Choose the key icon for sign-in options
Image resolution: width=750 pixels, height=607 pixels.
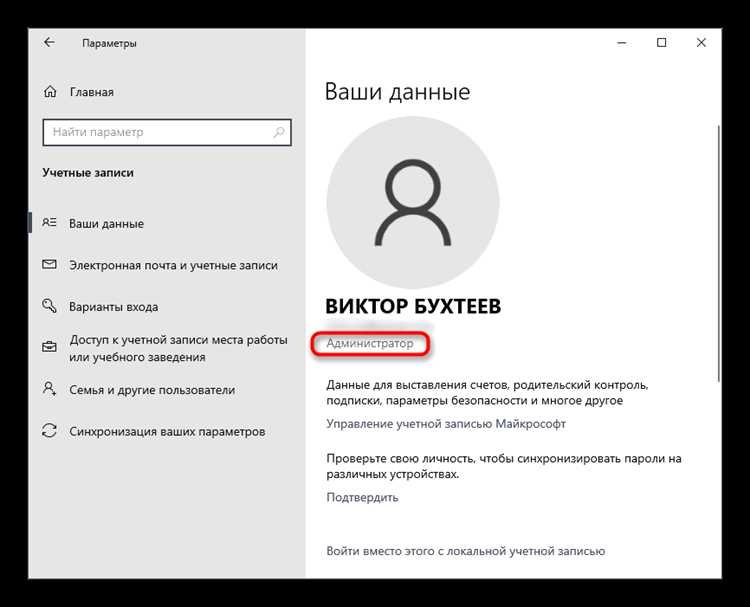coord(49,306)
